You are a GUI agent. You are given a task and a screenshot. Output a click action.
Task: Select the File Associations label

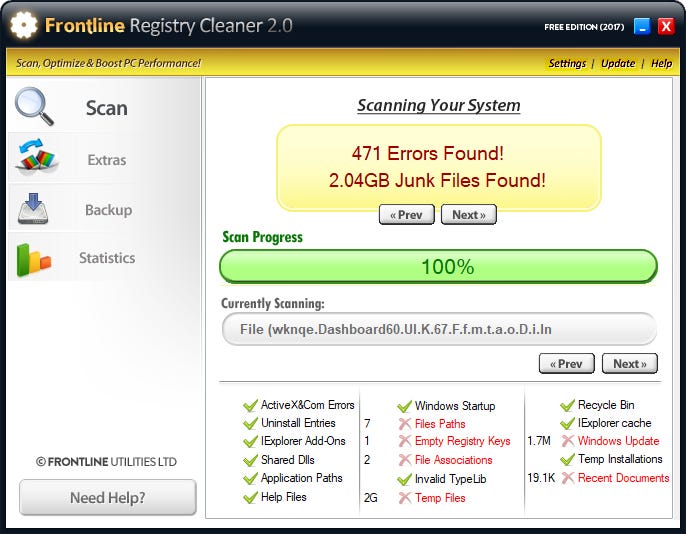(453, 460)
